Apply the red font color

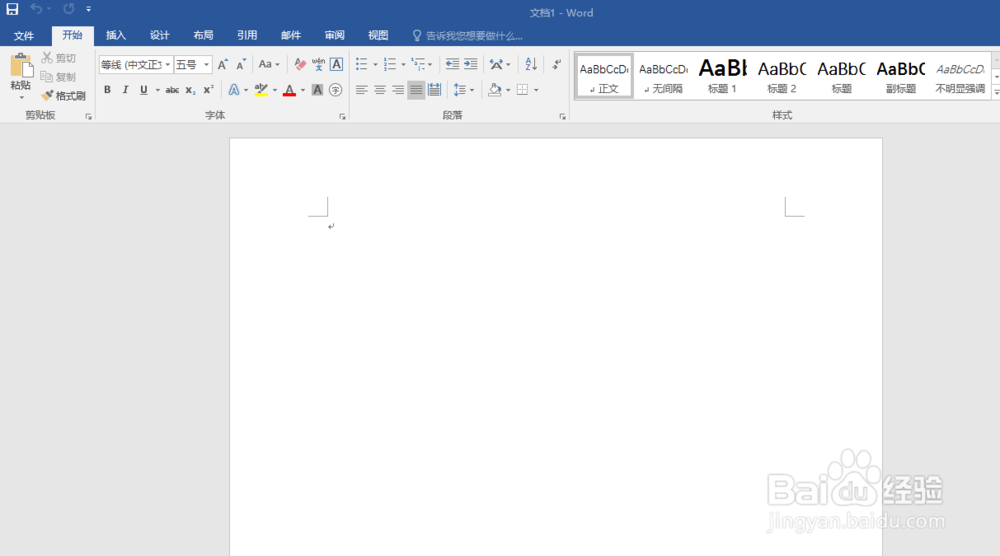tap(290, 90)
